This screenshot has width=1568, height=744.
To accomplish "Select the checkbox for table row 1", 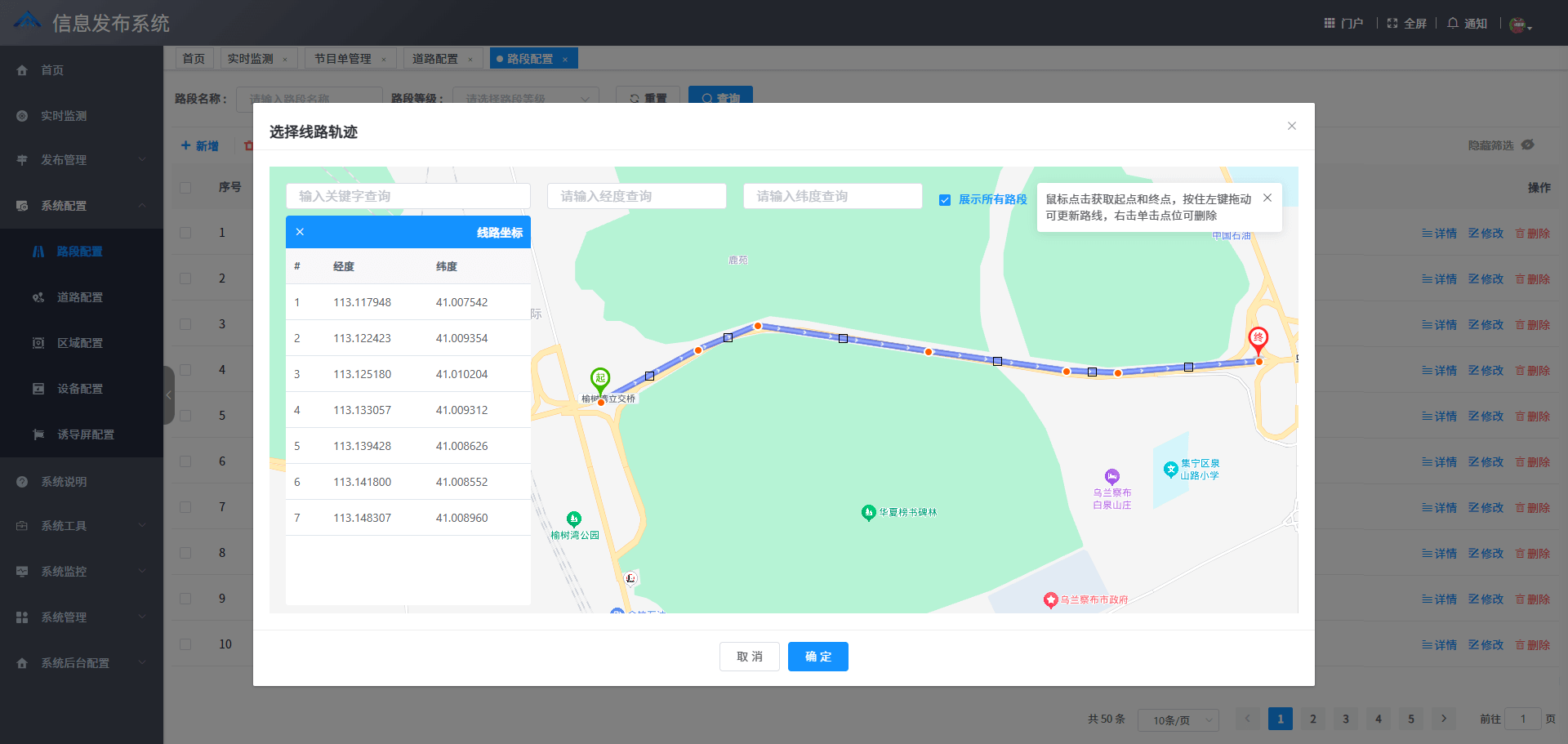I will [x=185, y=233].
